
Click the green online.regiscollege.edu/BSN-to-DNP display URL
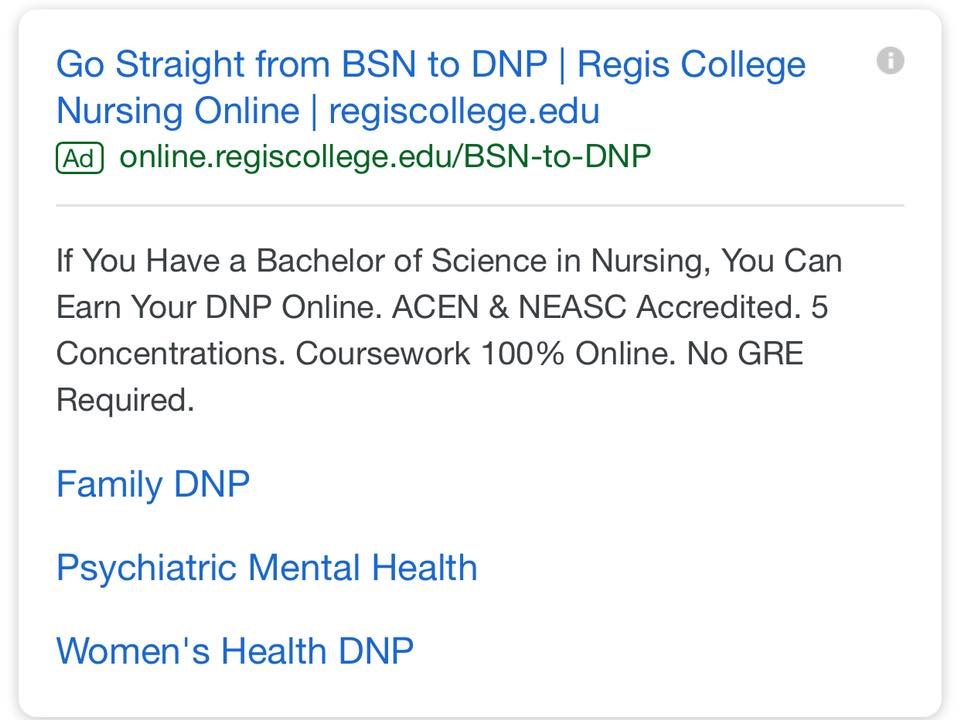pyautogui.click(x=385, y=157)
